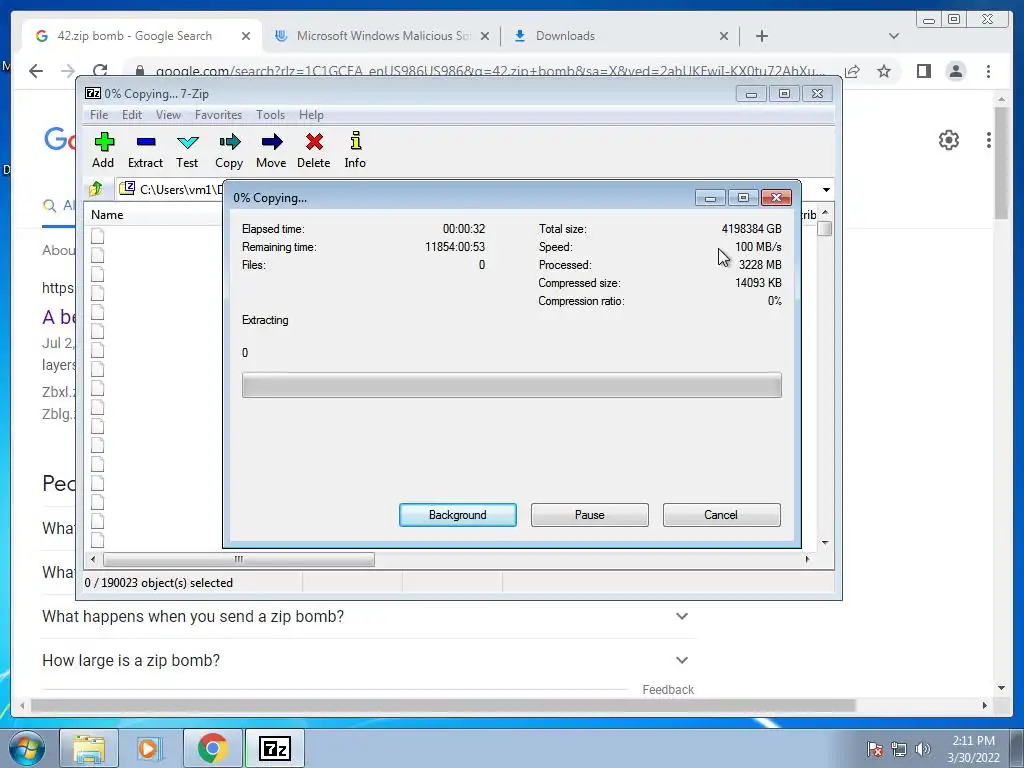Switch to Microsoft Windows Malicious tab
The image size is (1024, 768).
coord(383,36)
